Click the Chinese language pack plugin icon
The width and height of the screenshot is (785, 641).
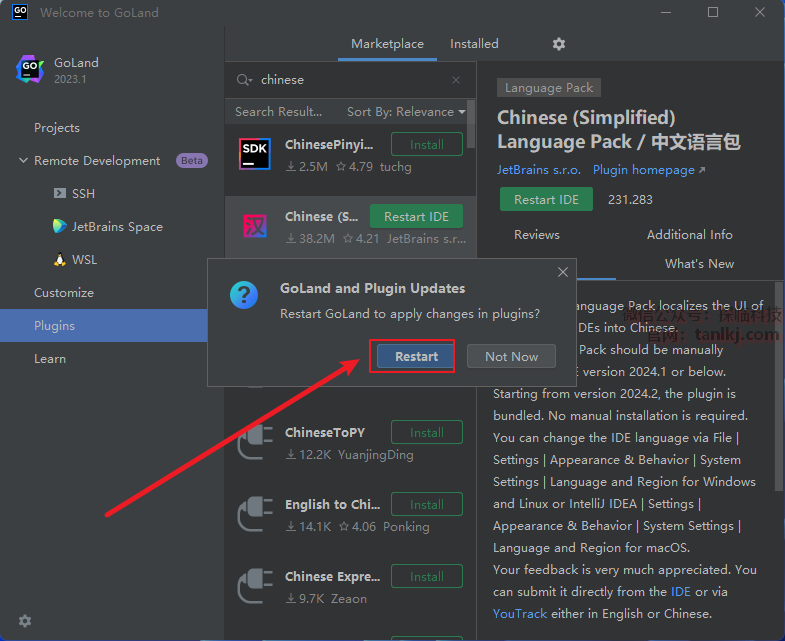pos(255,226)
